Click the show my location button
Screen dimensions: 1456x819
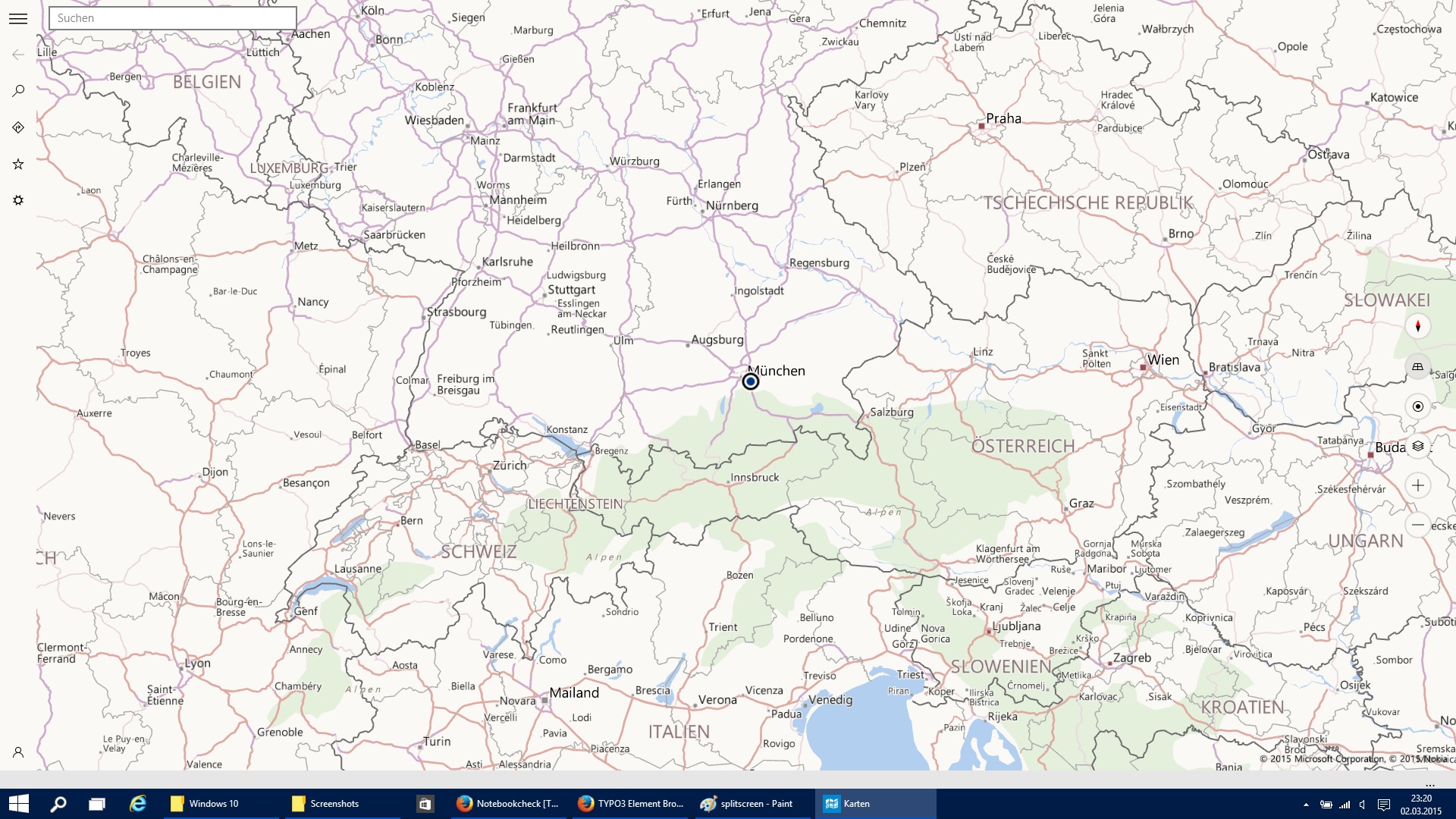(1417, 406)
